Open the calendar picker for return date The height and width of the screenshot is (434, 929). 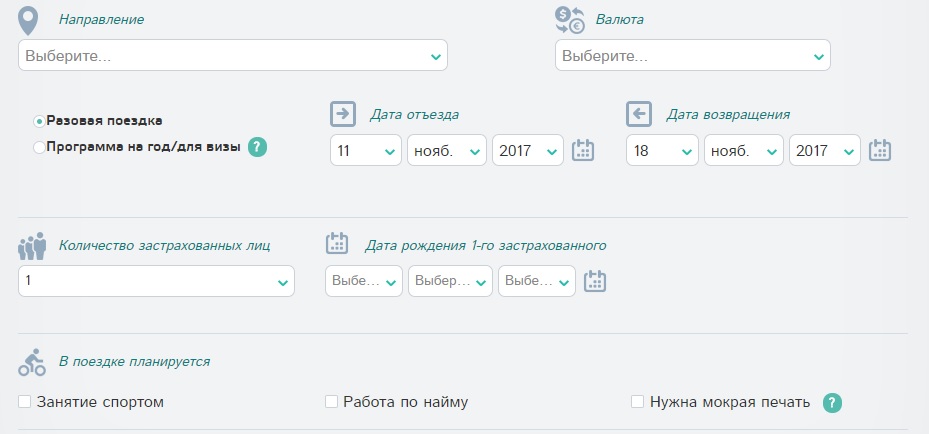(880, 150)
